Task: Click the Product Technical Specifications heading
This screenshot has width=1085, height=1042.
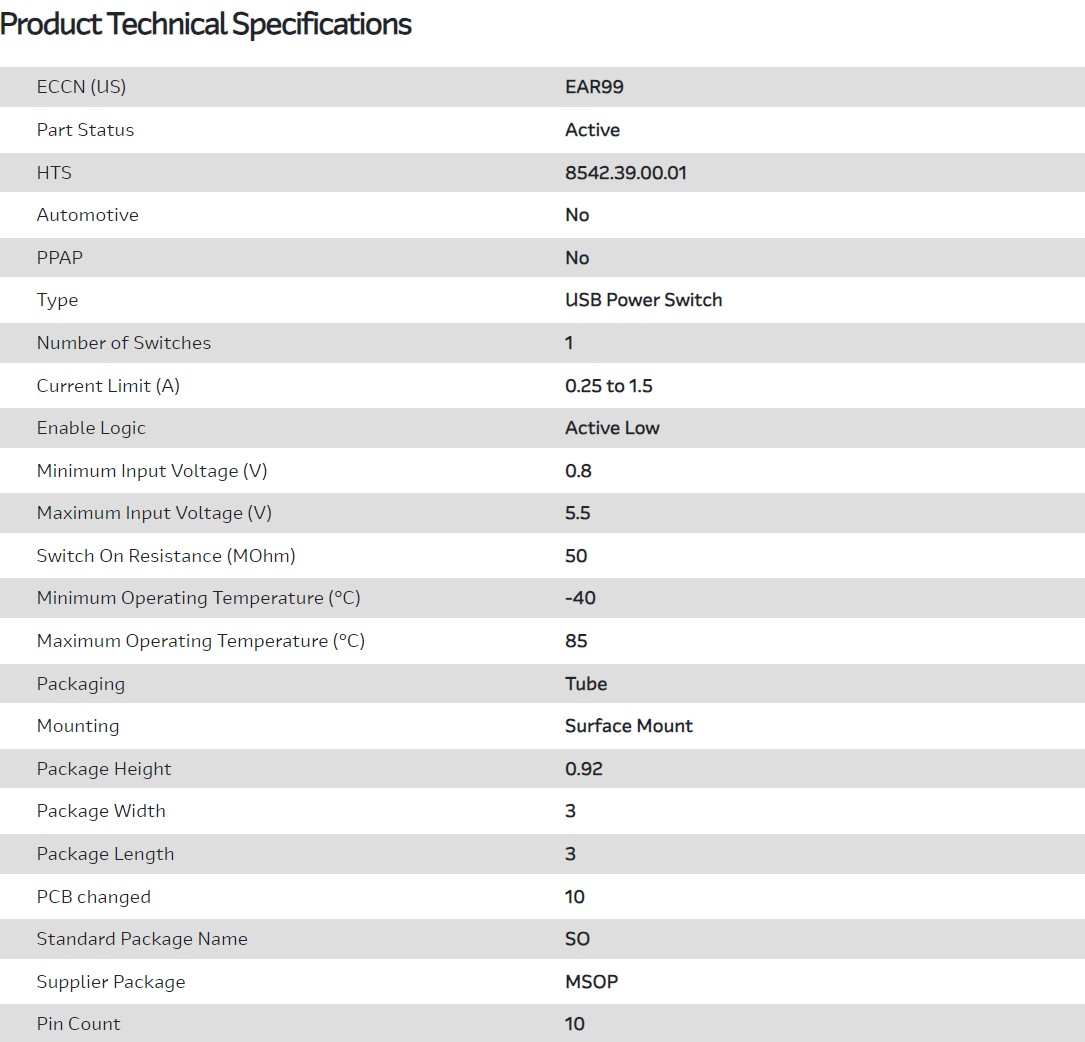Action: 206,24
